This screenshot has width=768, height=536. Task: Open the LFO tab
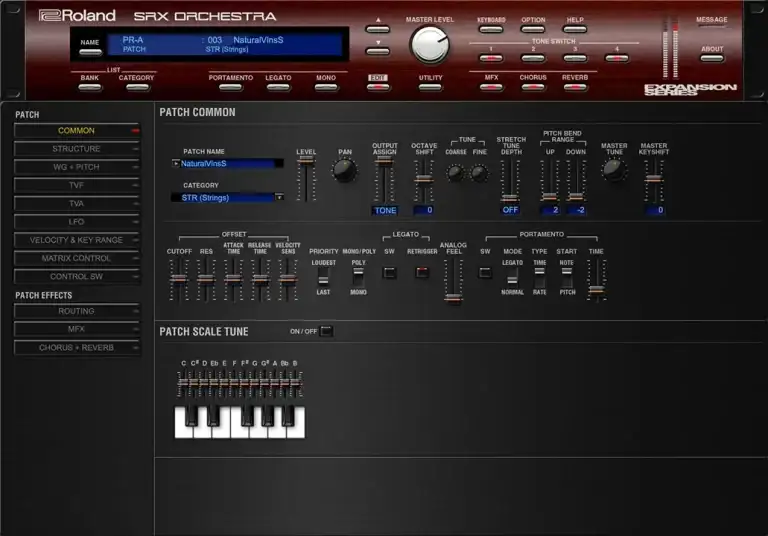tap(77, 222)
